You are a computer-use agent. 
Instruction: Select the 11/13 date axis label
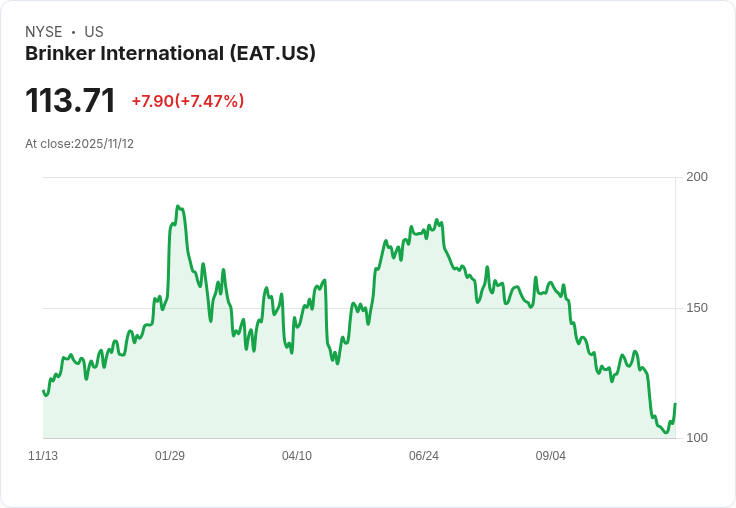[x=43, y=456]
